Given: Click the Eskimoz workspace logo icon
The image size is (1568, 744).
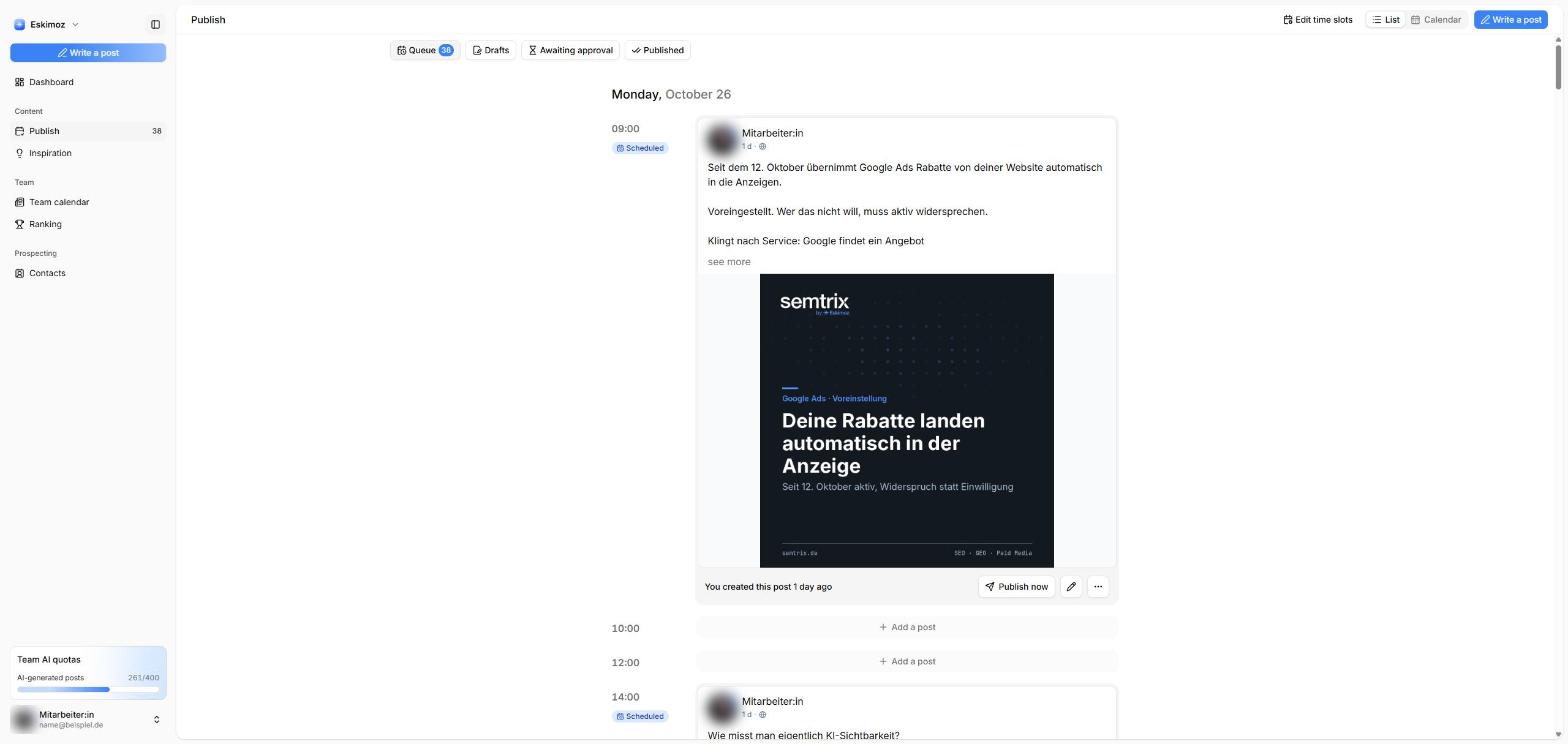Looking at the screenshot, I should (x=19, y=25).
